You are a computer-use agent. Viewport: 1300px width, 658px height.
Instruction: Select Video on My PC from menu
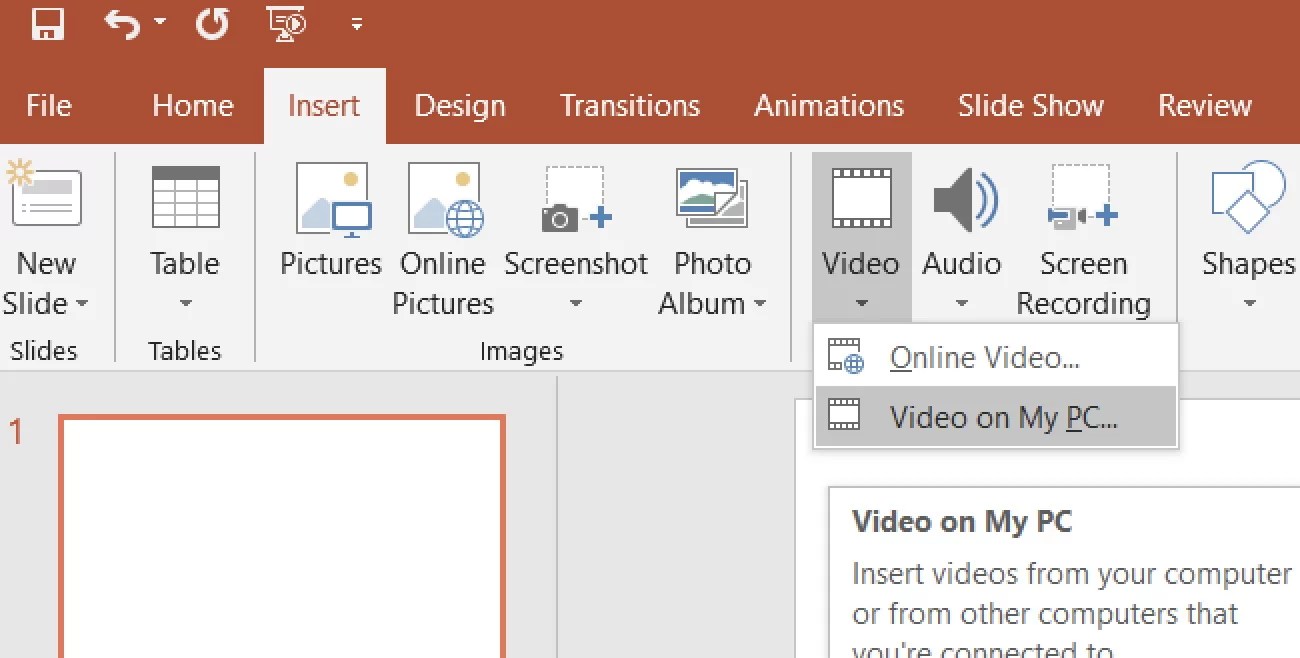[x=1000, y=417]
